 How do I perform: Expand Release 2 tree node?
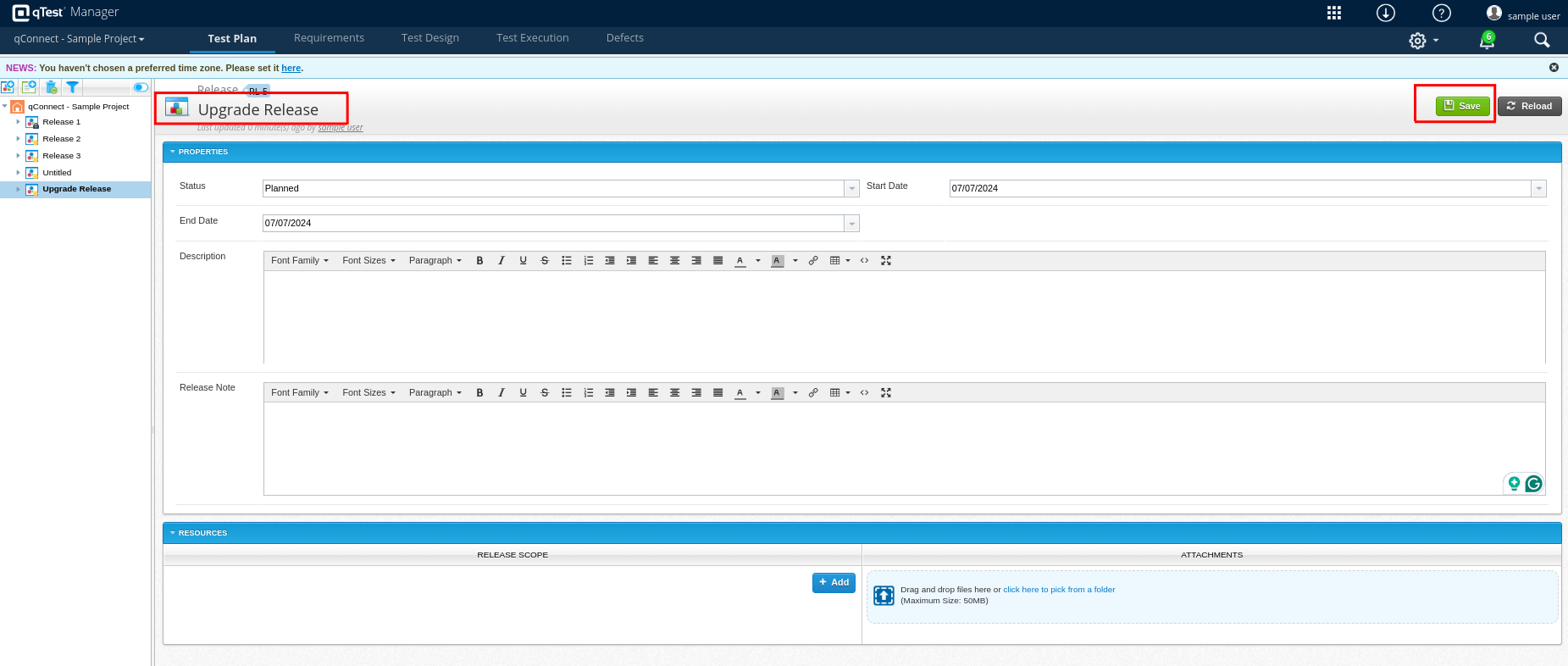[18, 139]
